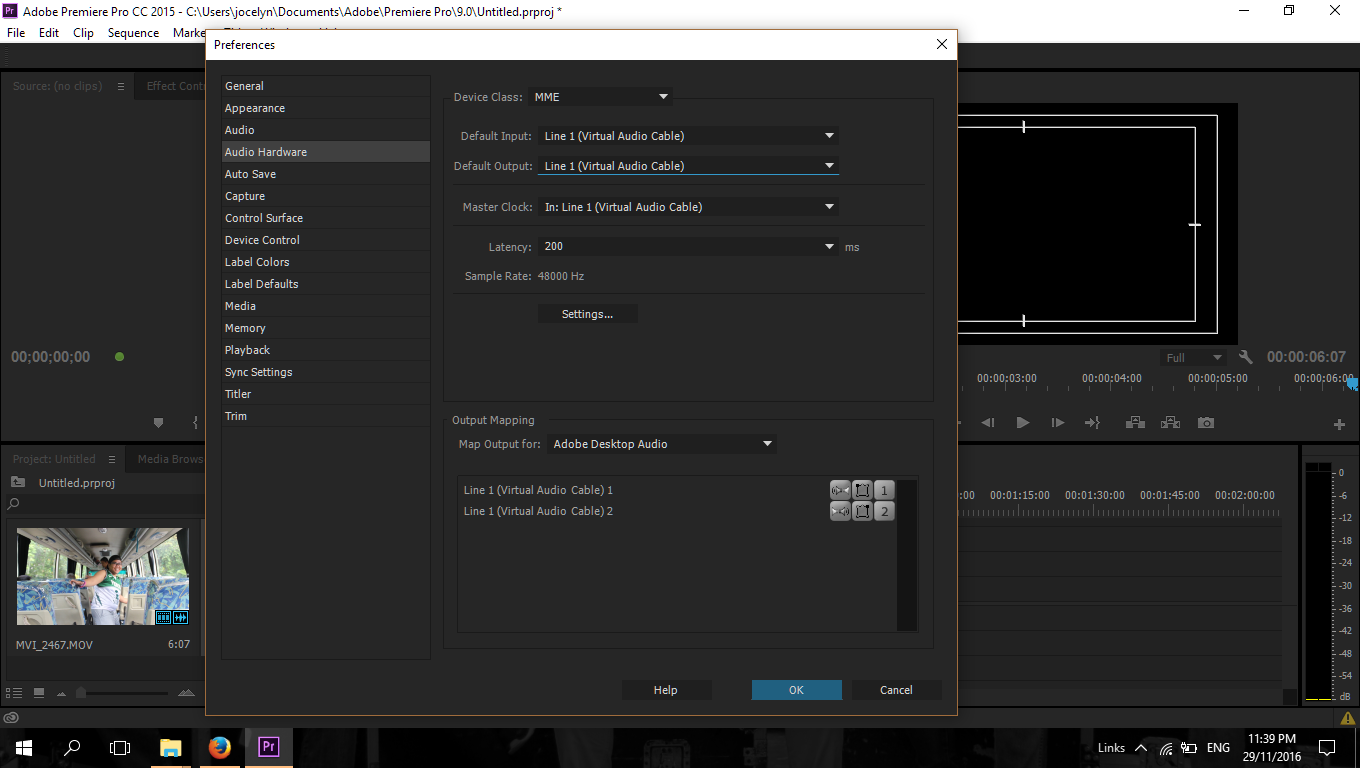This screenshot has width=1360, height=768.
Task: Switch Project panel to List View
Action: (x=14, y=692)
